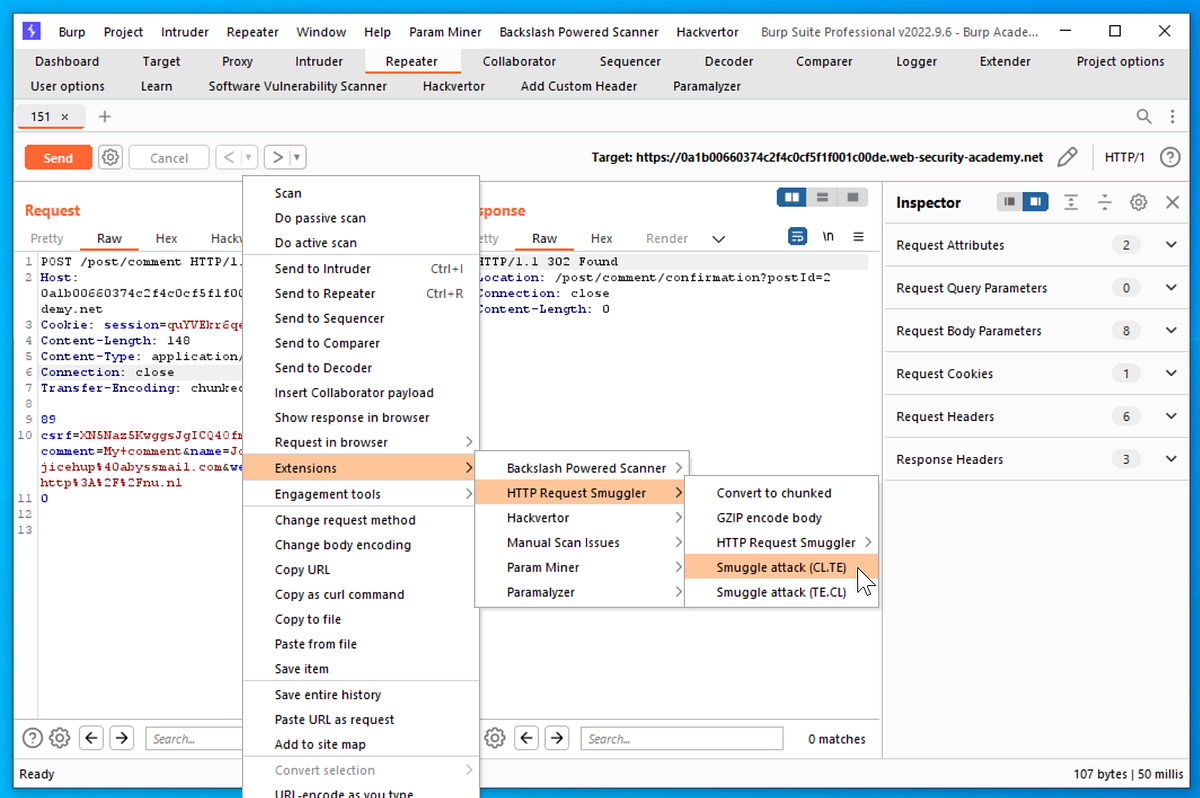This screenshot has width=1200, height=798.
Task: Previous match arrow in request search
Action: pos(92,738)
